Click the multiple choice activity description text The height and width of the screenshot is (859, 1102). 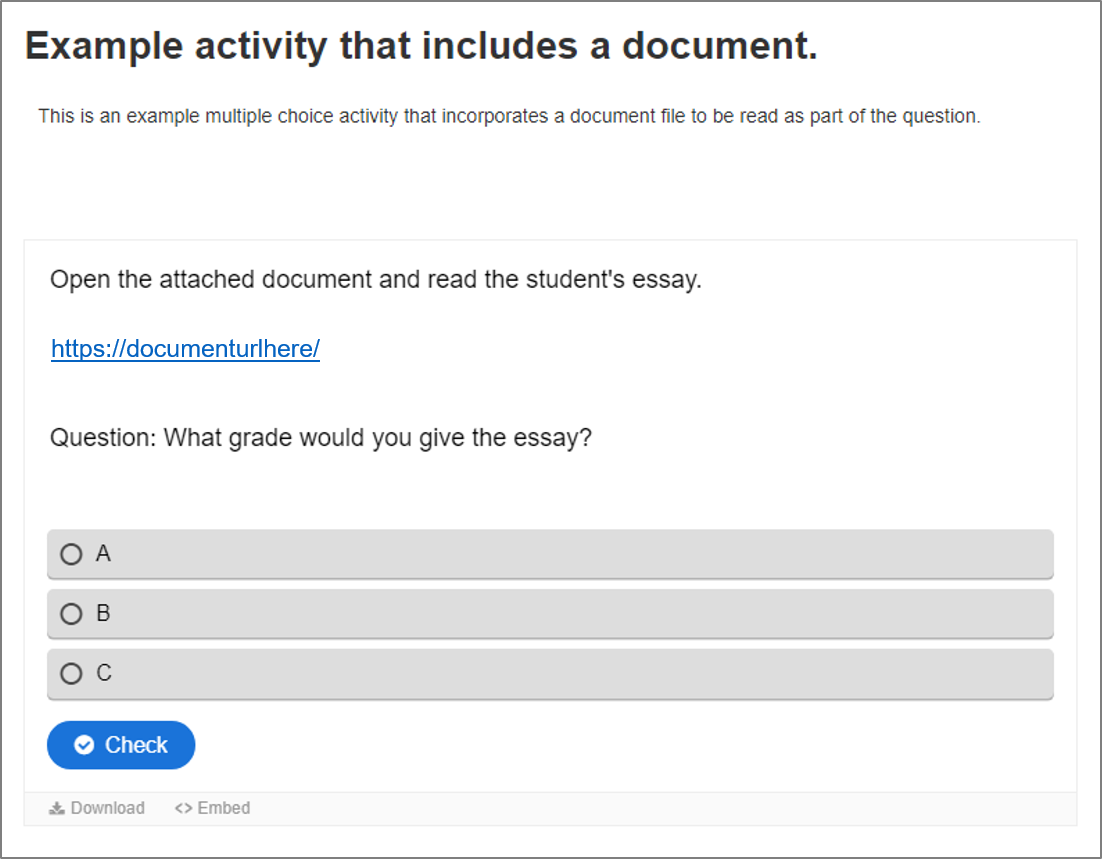pos(509,116)
